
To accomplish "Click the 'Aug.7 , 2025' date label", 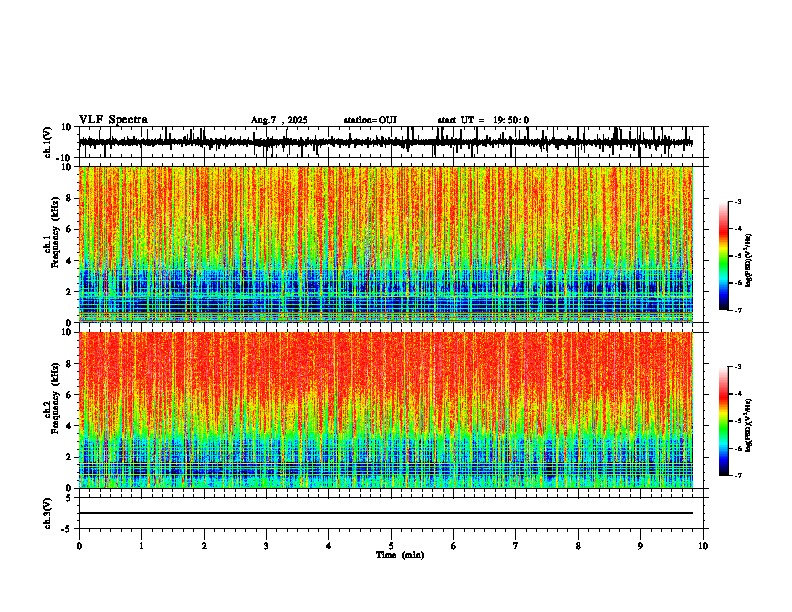I will point(279,120).
